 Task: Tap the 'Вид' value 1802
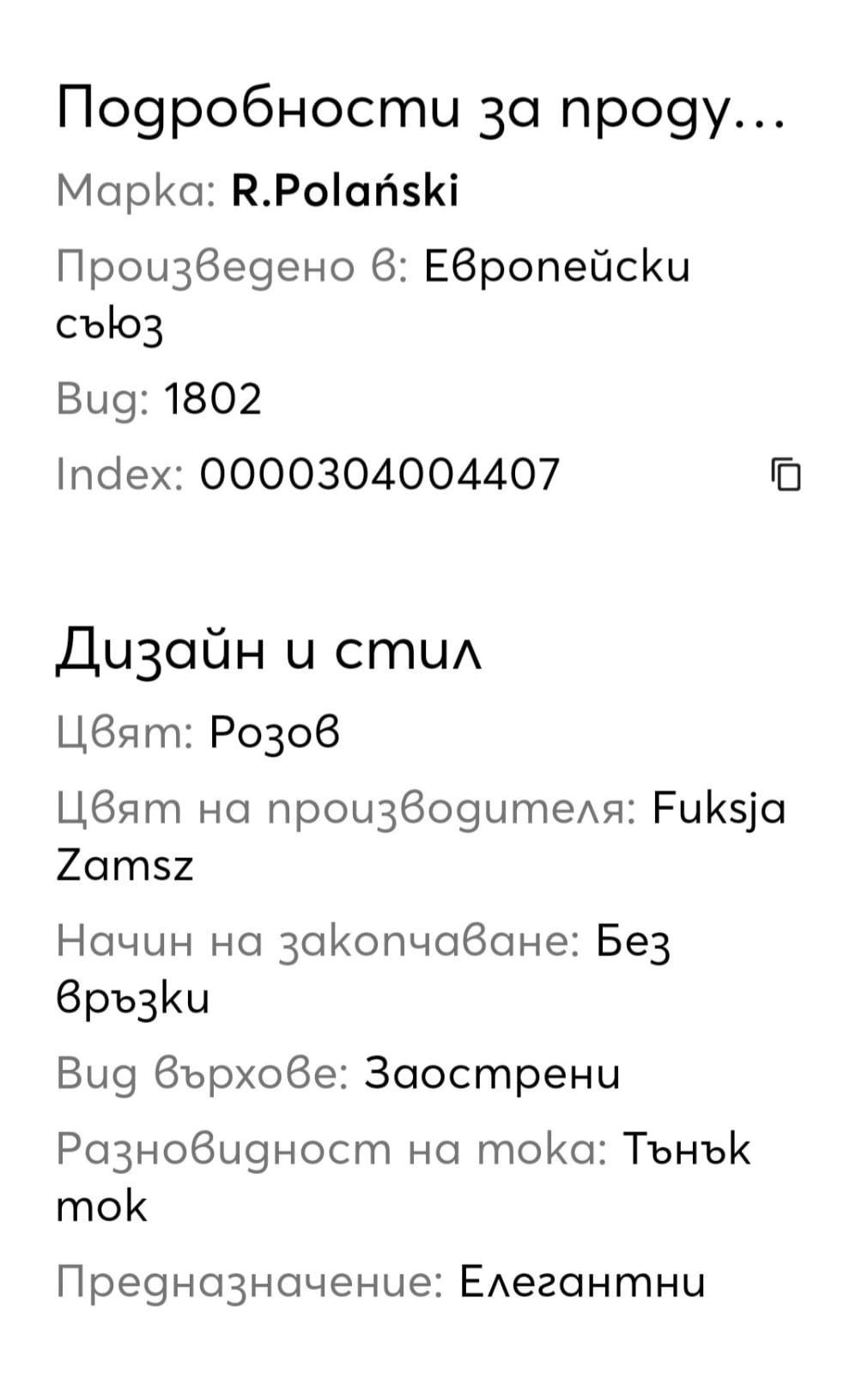tap(212, 399)
